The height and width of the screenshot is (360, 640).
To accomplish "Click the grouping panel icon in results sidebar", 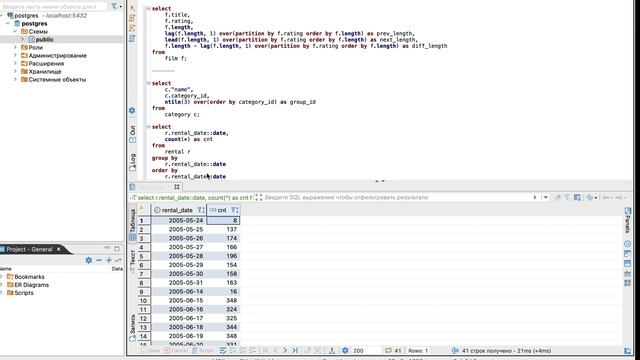I will 628,283.
